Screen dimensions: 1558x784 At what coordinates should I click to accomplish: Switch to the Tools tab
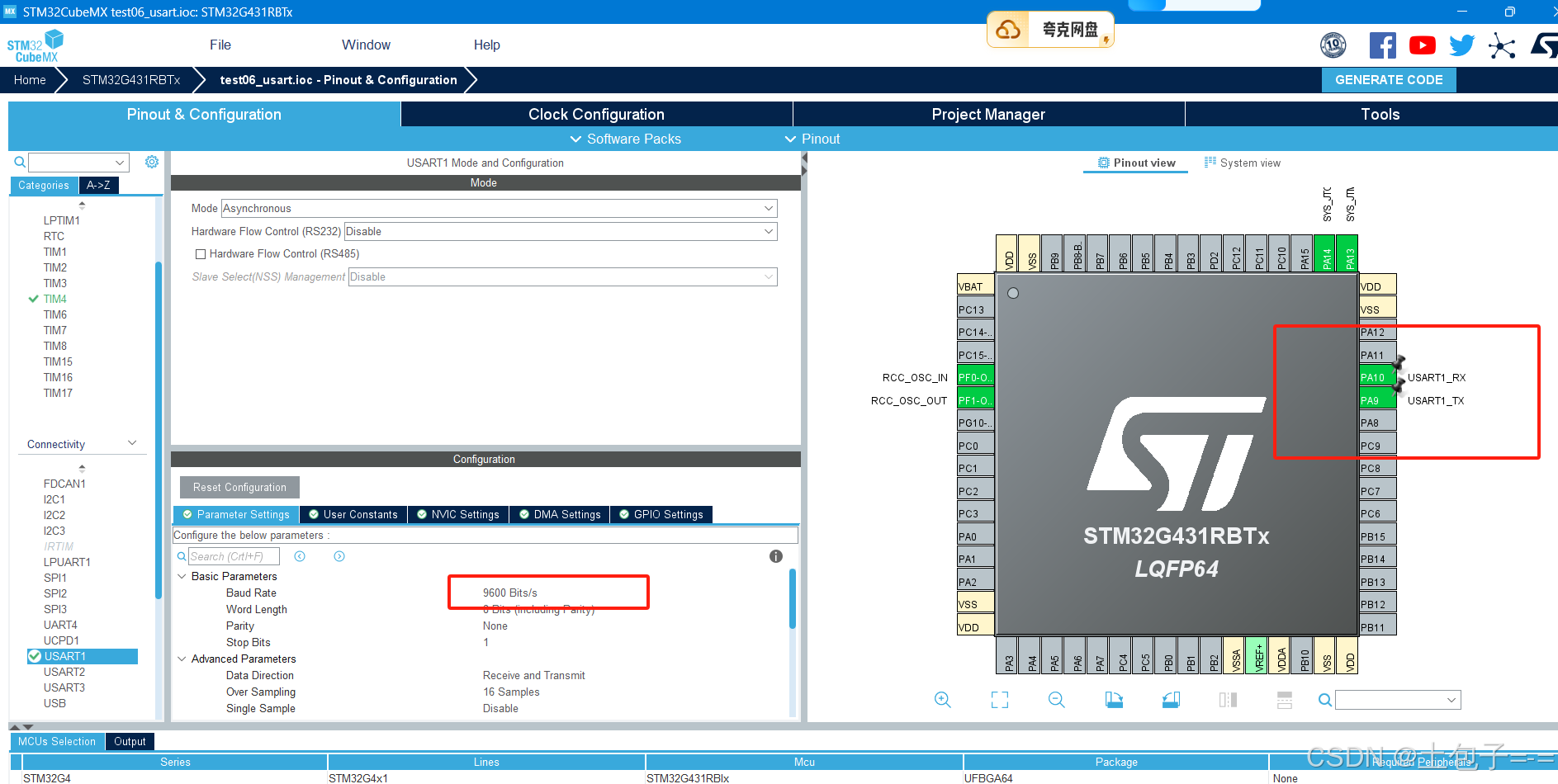[x=1380, y=114]
